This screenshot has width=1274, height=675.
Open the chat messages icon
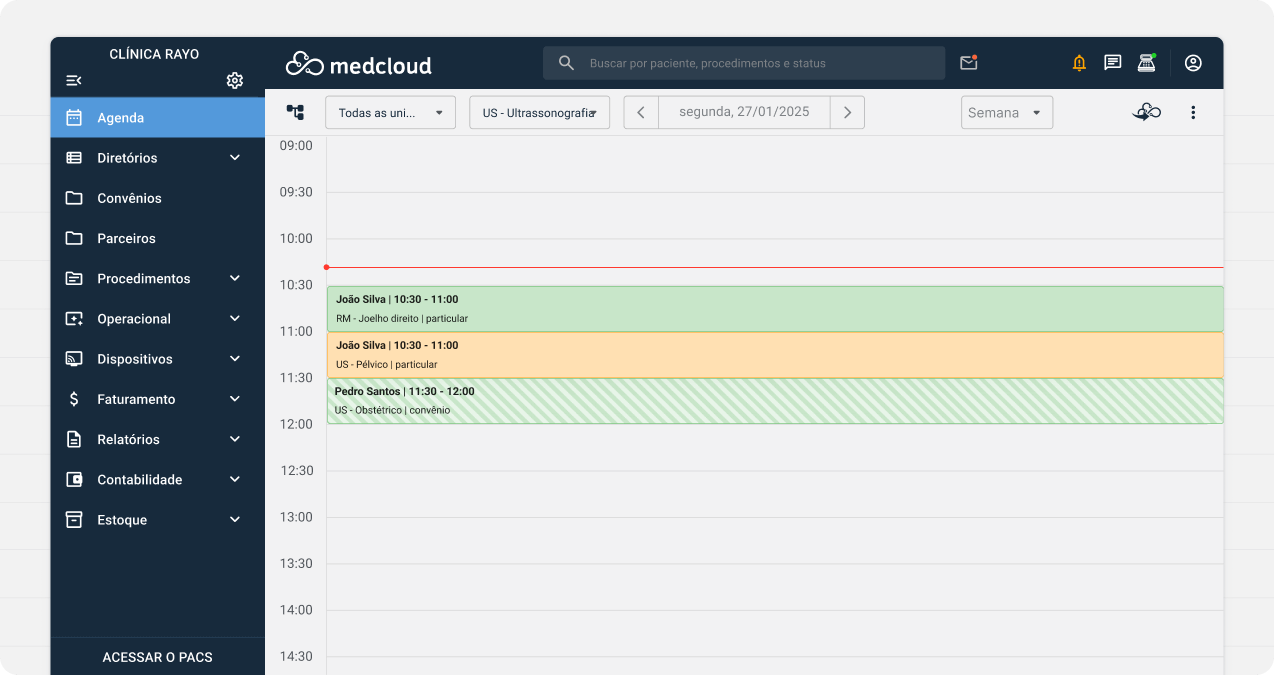[1113, 62]
